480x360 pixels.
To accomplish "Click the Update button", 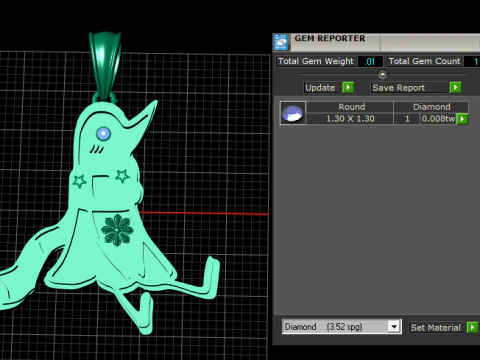I will (322, 88).
